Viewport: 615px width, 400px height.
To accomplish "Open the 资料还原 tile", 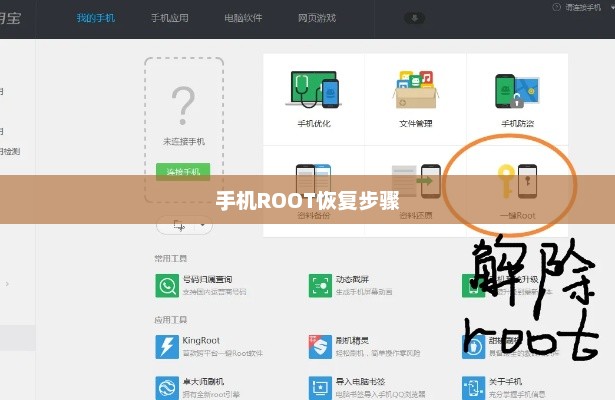I will (x=416, y=191).
